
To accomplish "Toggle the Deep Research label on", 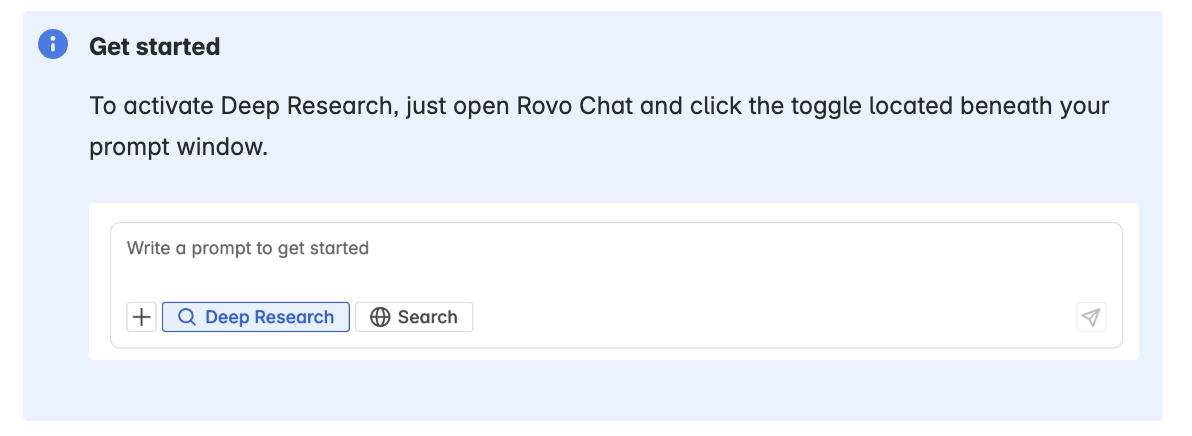I will click(269, 317).
